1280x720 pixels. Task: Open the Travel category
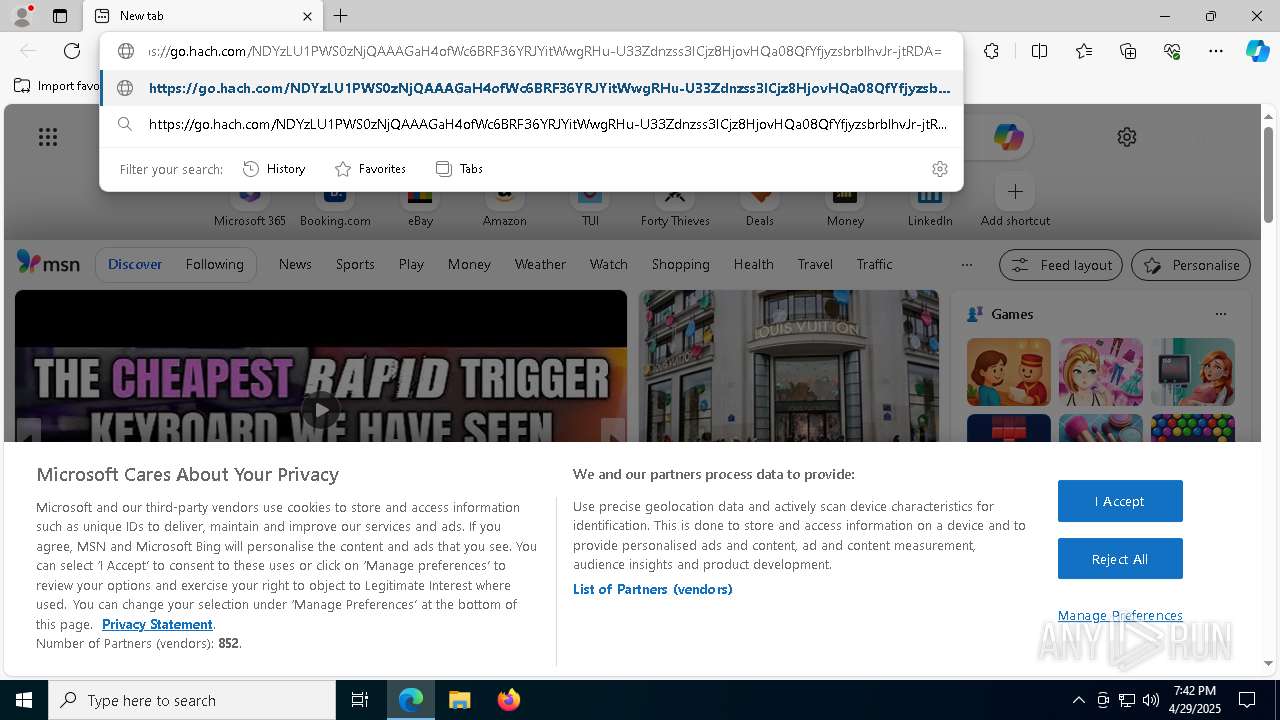coord(815,264)
